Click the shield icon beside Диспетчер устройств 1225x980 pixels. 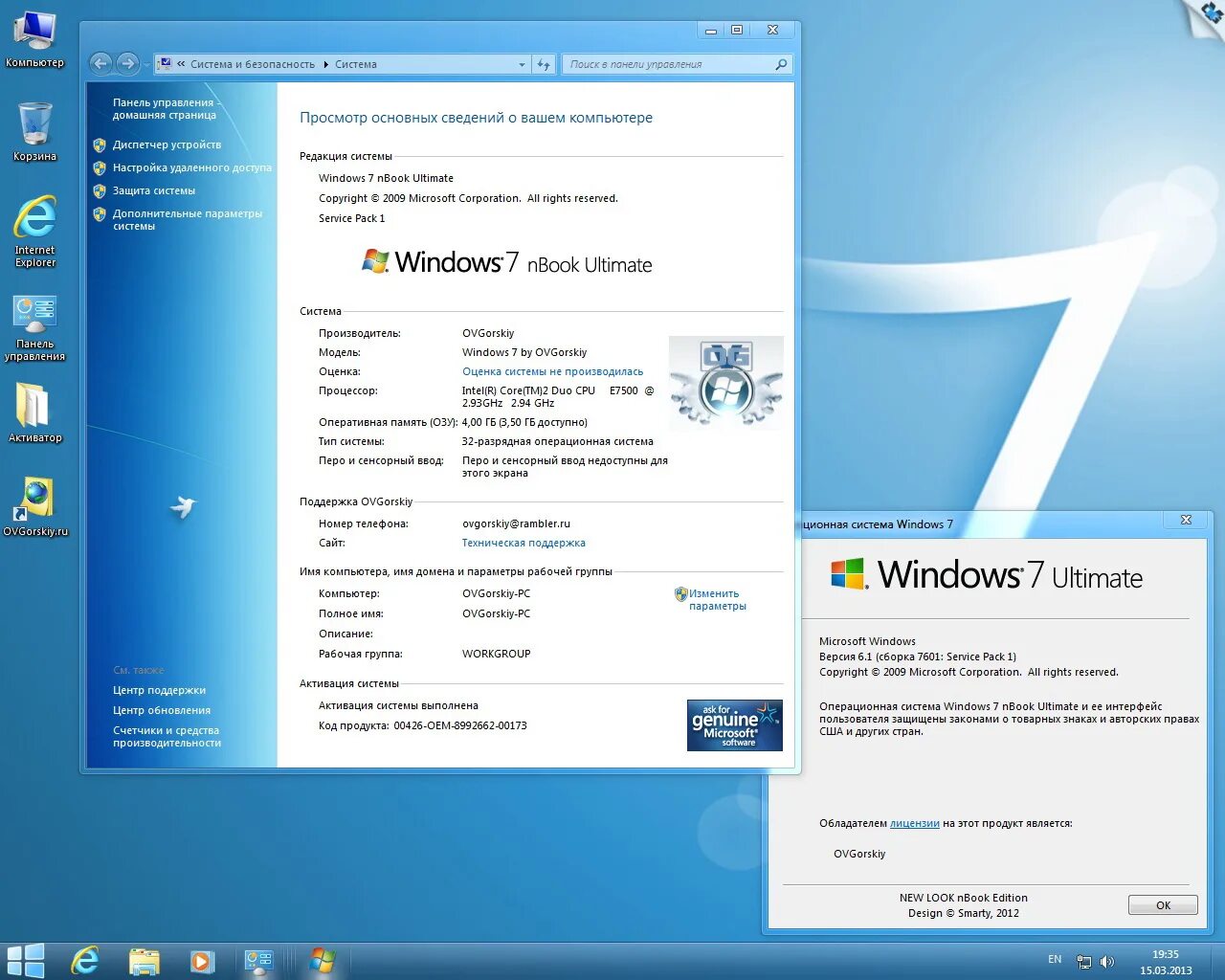pyautogui.click(x=100, y=145)
